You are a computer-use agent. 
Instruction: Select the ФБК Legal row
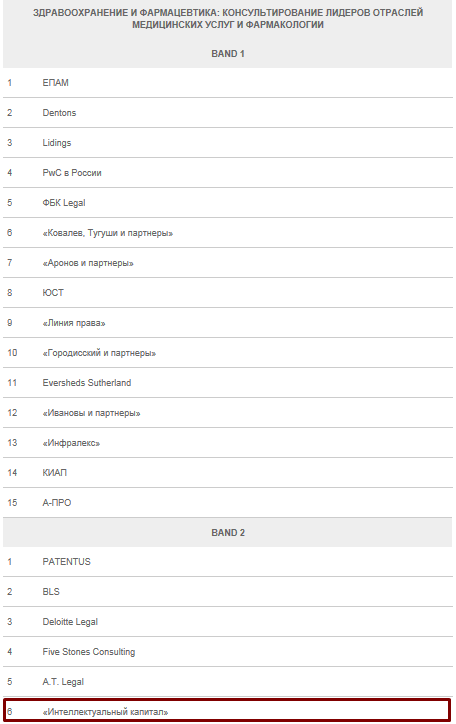pyautogui.click(x=228, y=203)
